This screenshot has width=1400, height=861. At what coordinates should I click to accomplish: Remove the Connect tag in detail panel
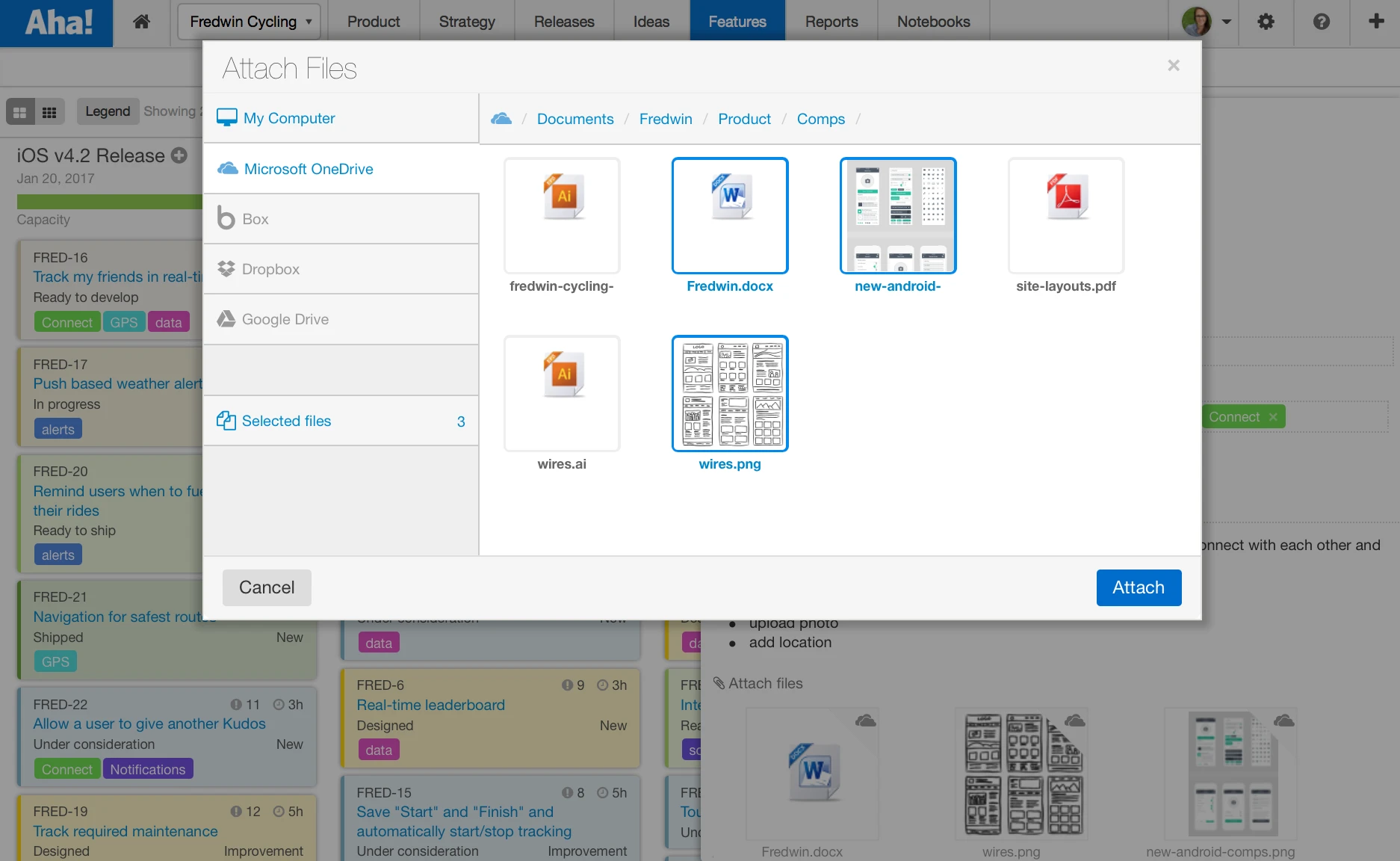click(1273, 417)
